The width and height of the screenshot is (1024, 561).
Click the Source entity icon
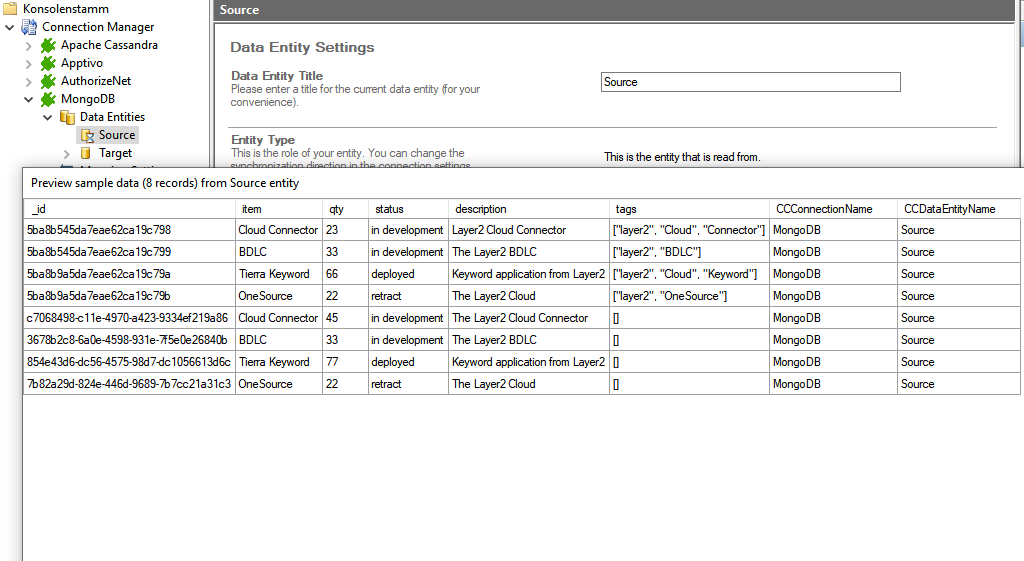[87, 135]
